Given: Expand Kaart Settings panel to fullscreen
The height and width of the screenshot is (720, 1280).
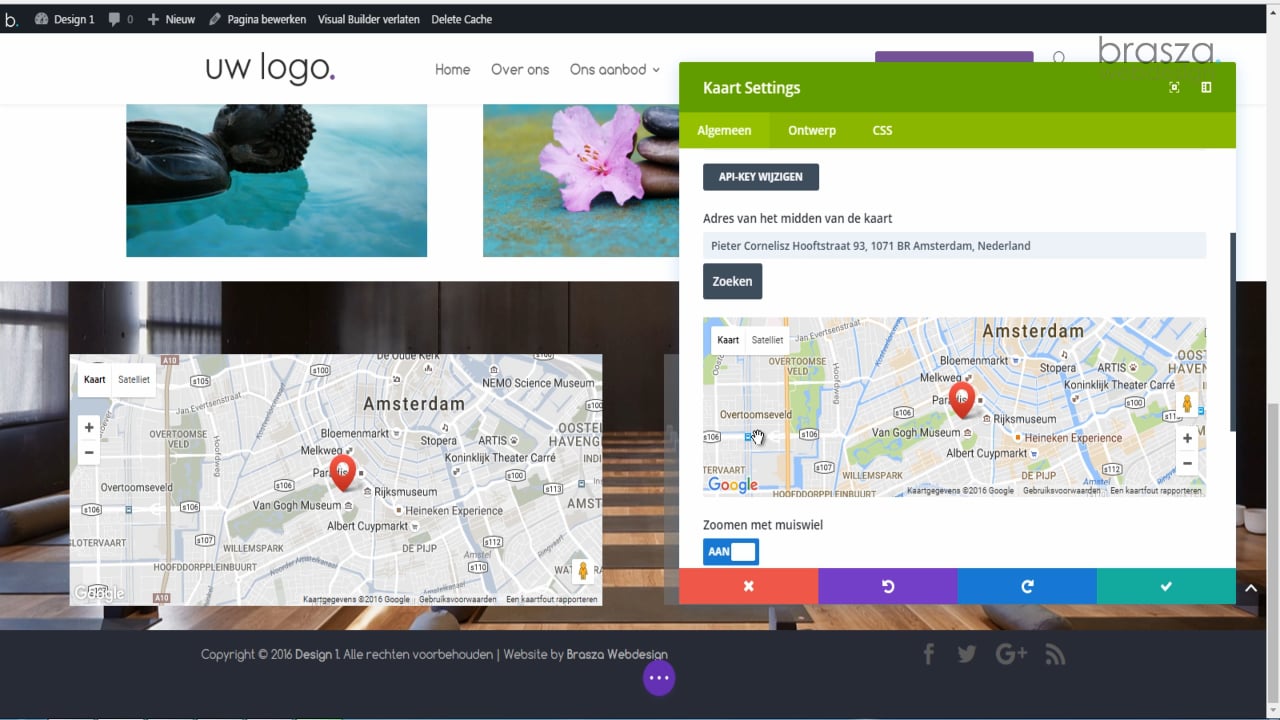Looking at the screenshot, I should 1174,88.
